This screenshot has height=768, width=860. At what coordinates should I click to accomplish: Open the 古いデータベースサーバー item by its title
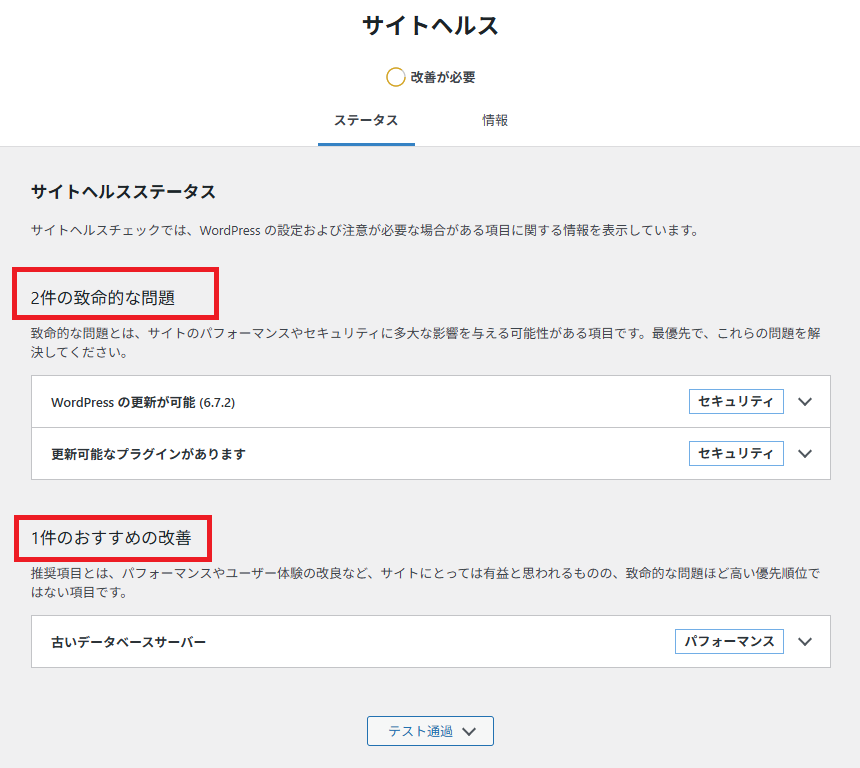(x=128, y=642)
